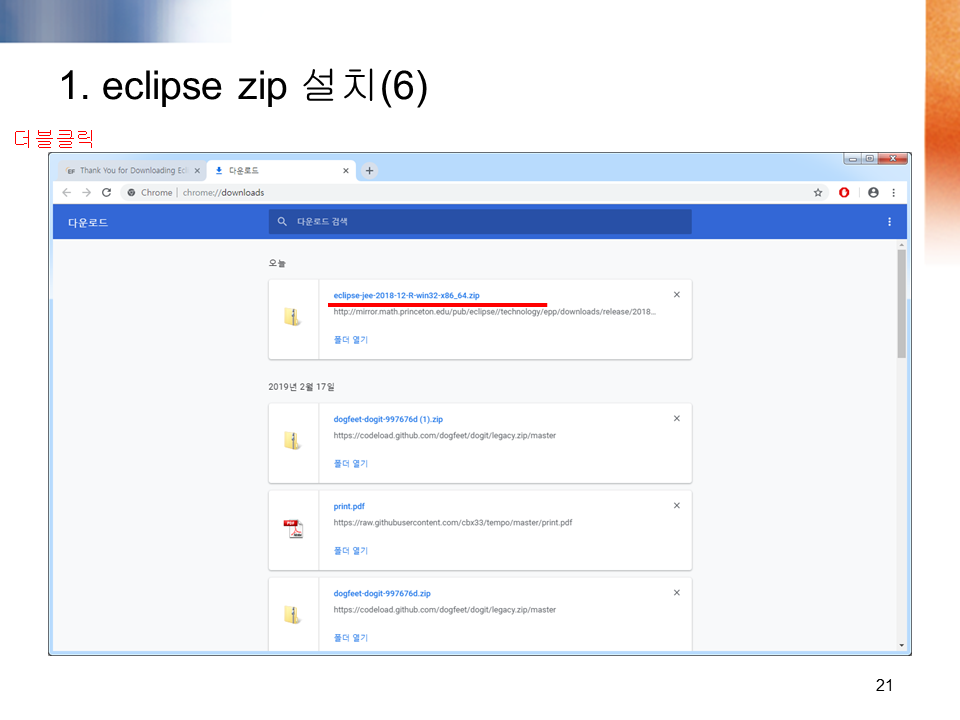
Task: Show dogfeet-dogit-997676d.zip in folder
Action: 351,637
